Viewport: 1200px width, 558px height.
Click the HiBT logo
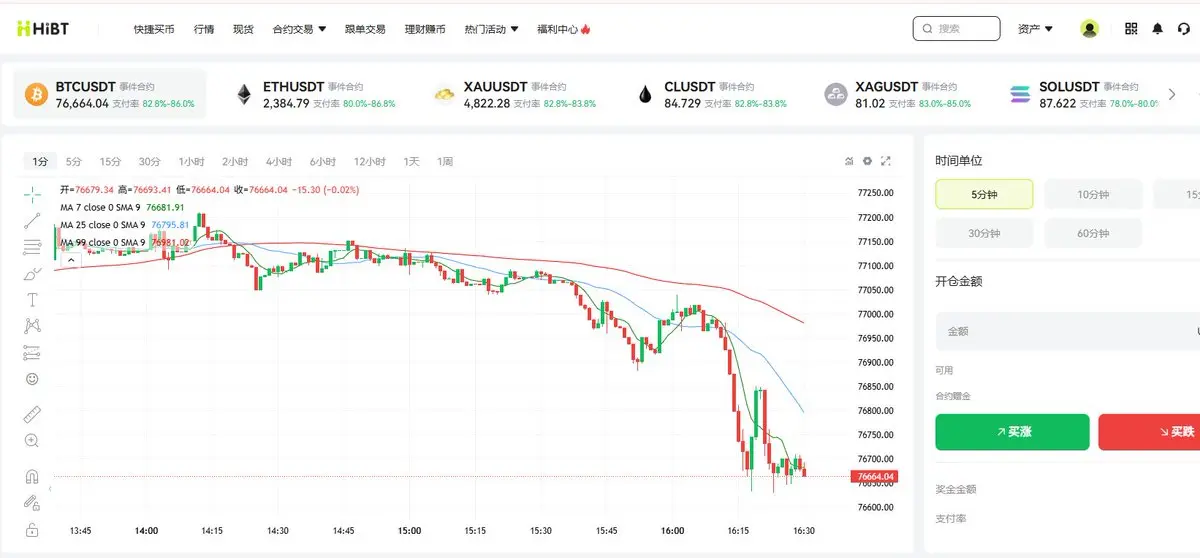click(42, 29)
